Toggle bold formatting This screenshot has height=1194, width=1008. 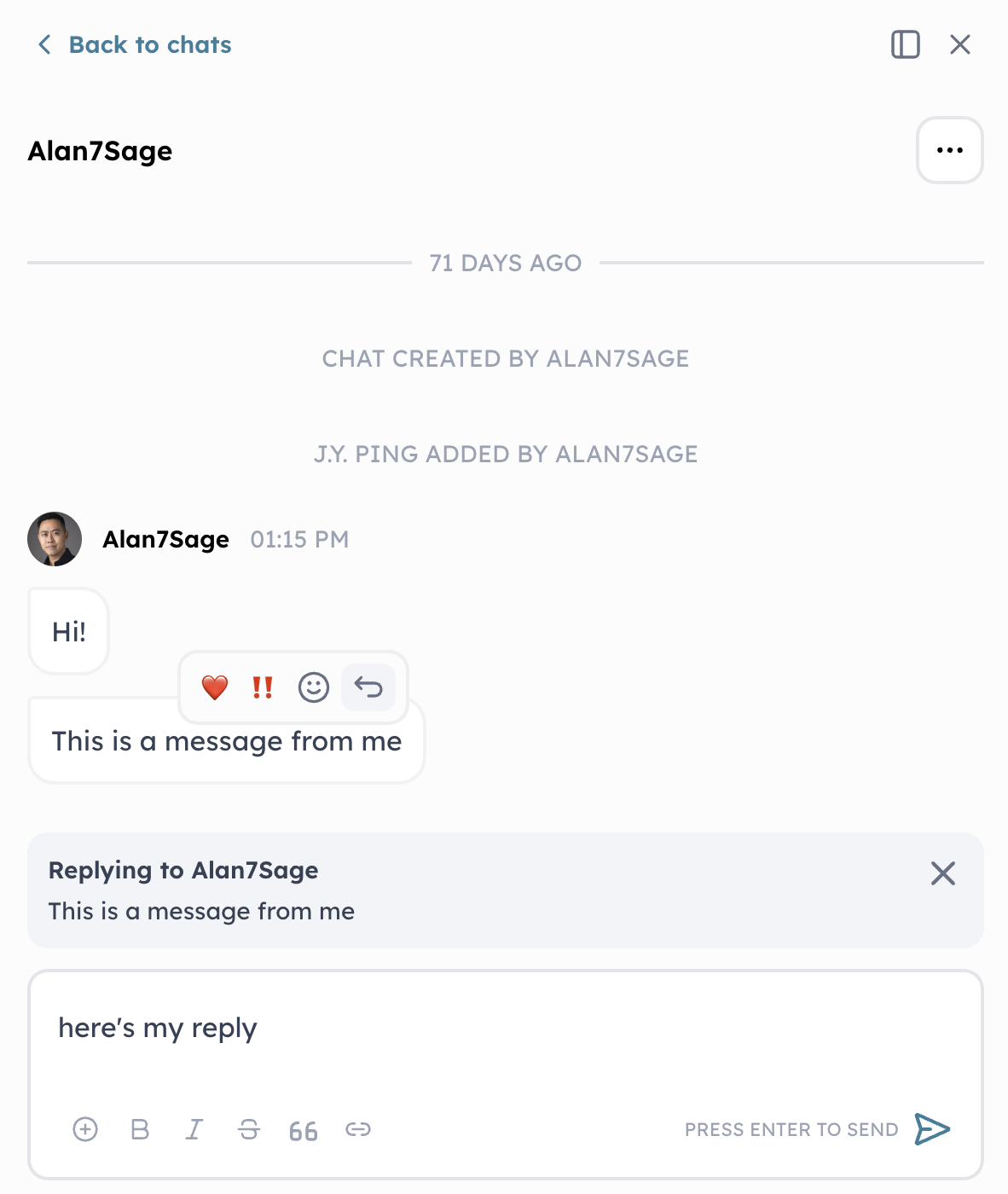[140, 1129]
